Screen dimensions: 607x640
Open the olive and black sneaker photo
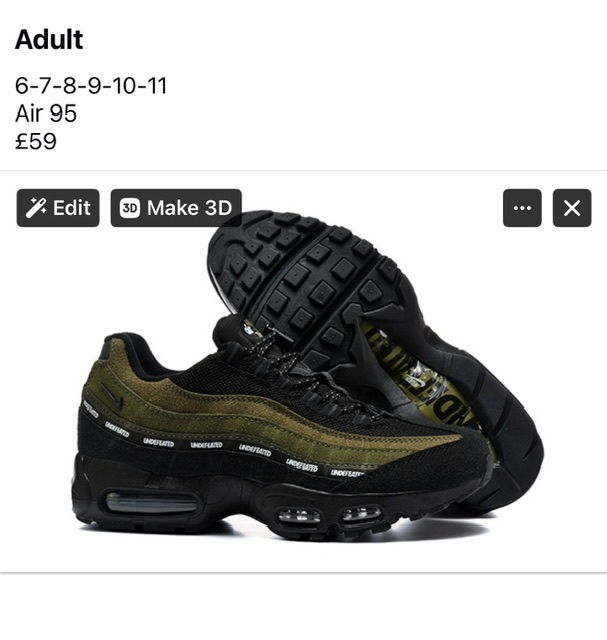tap(303, 371)
